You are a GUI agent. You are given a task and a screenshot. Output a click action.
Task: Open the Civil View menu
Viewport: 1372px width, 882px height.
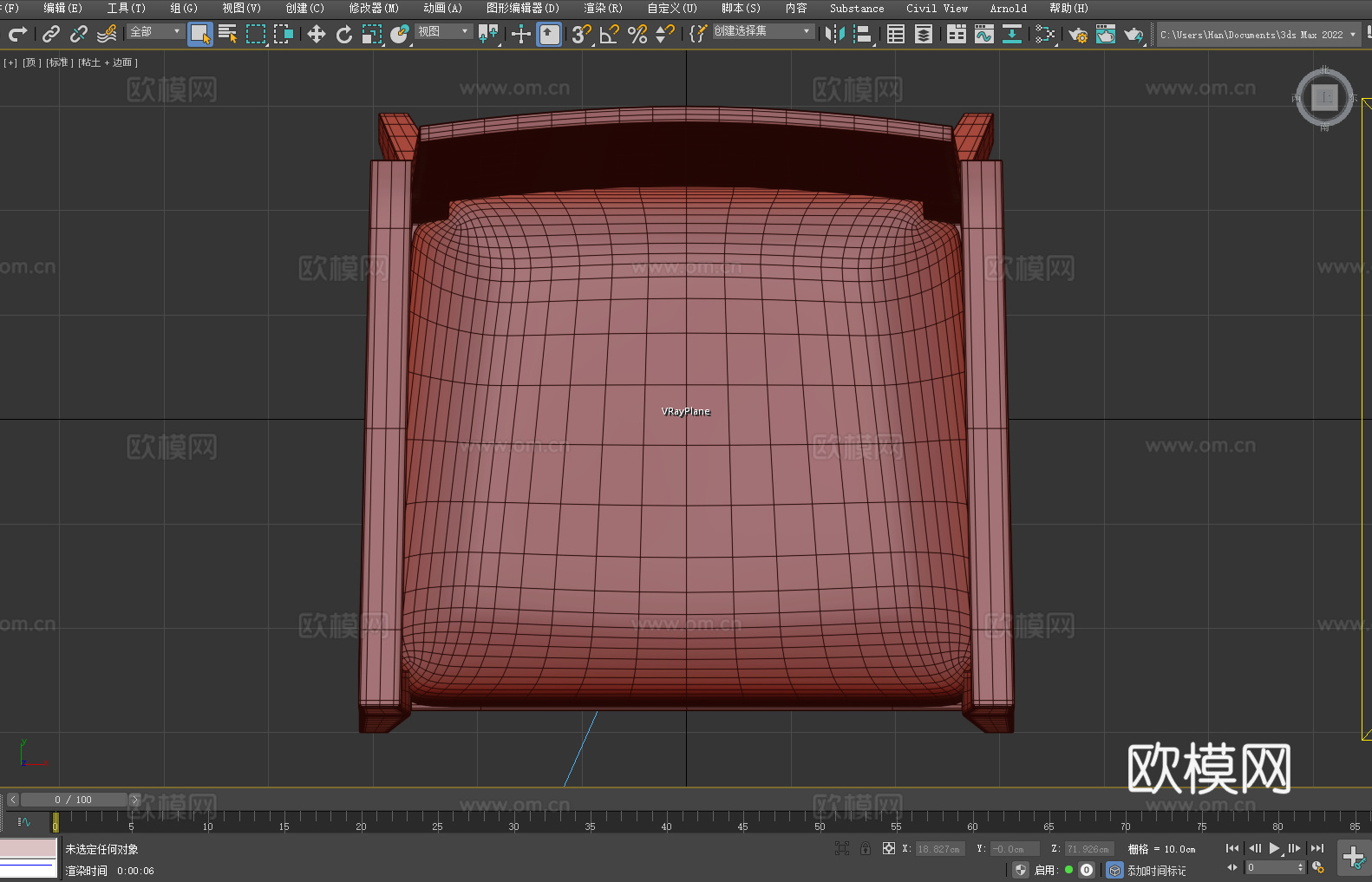(x=937, y=8)
